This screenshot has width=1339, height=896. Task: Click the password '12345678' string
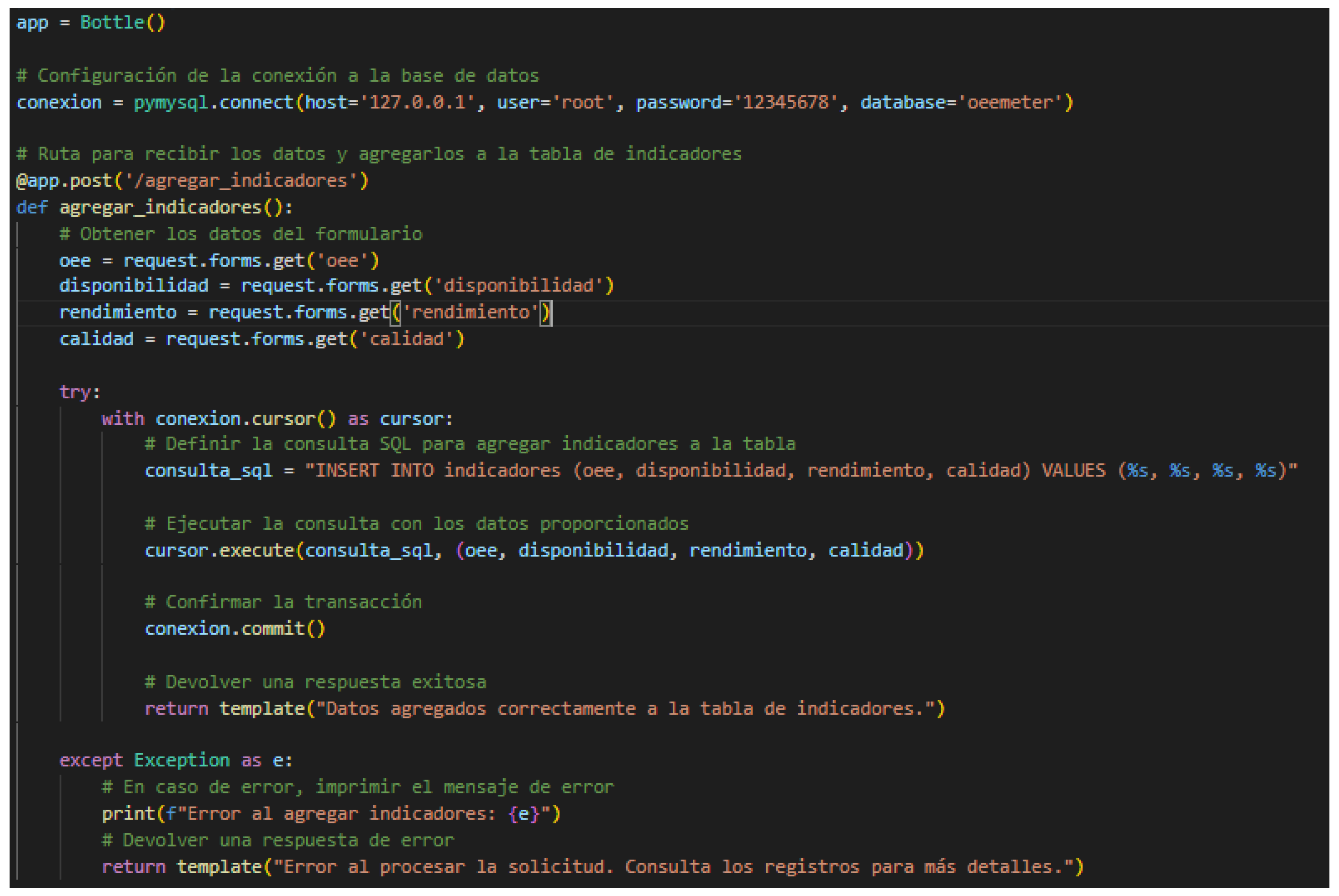pos(786,103)
